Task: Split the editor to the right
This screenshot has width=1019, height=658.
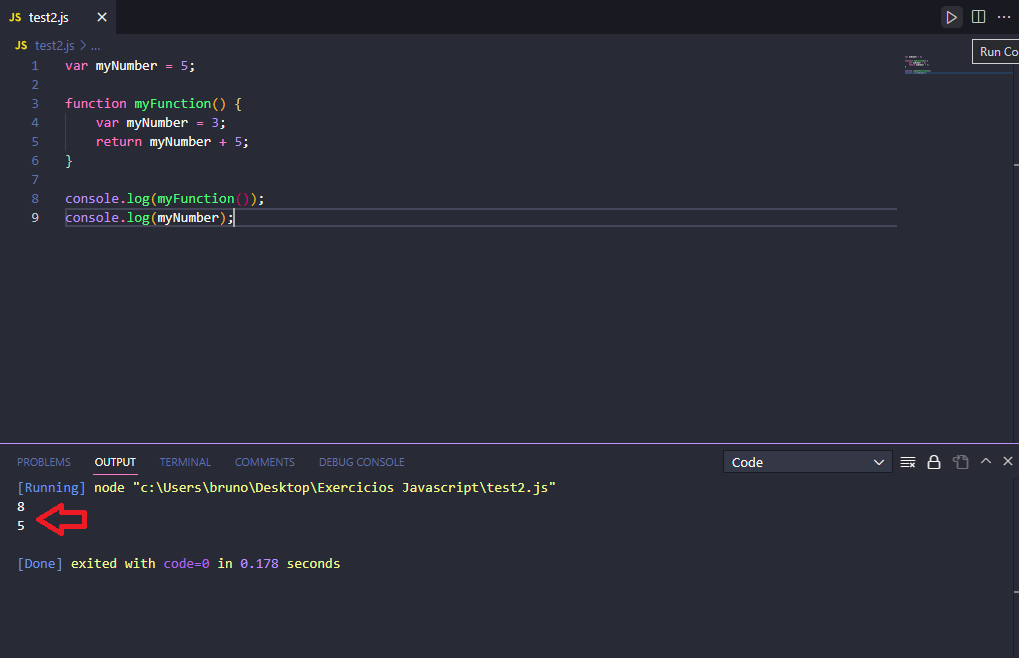Action: coord(978,17)
